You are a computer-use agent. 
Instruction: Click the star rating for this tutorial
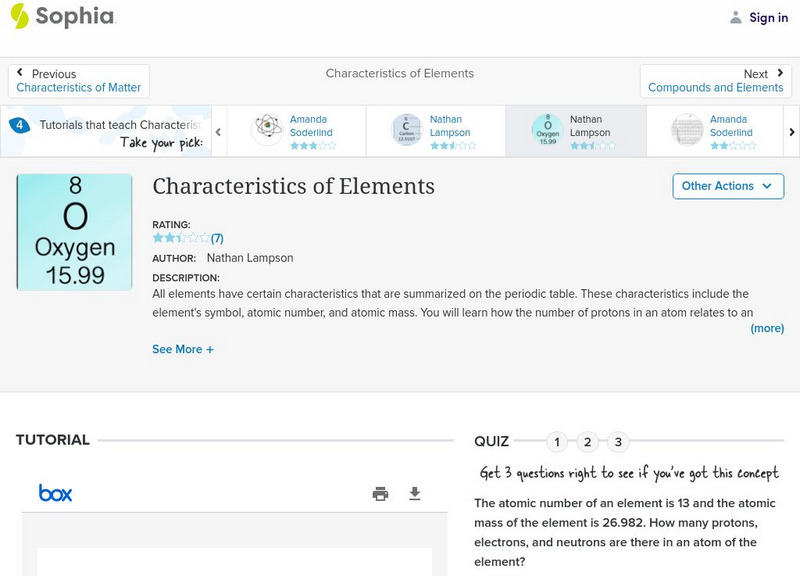(x=181, y=238)
